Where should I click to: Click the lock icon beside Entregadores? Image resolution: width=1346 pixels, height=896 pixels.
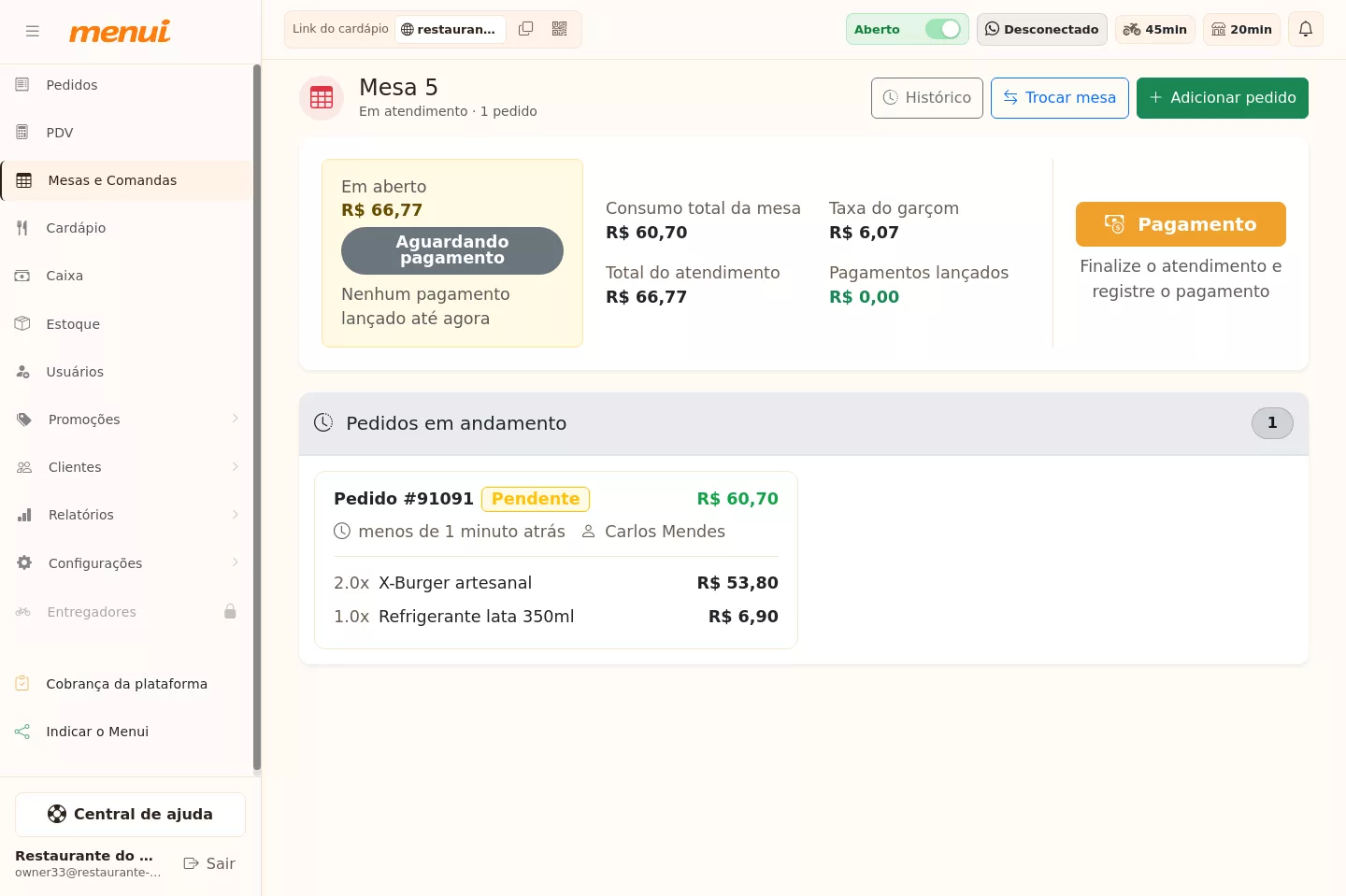(x=230, y=612)
